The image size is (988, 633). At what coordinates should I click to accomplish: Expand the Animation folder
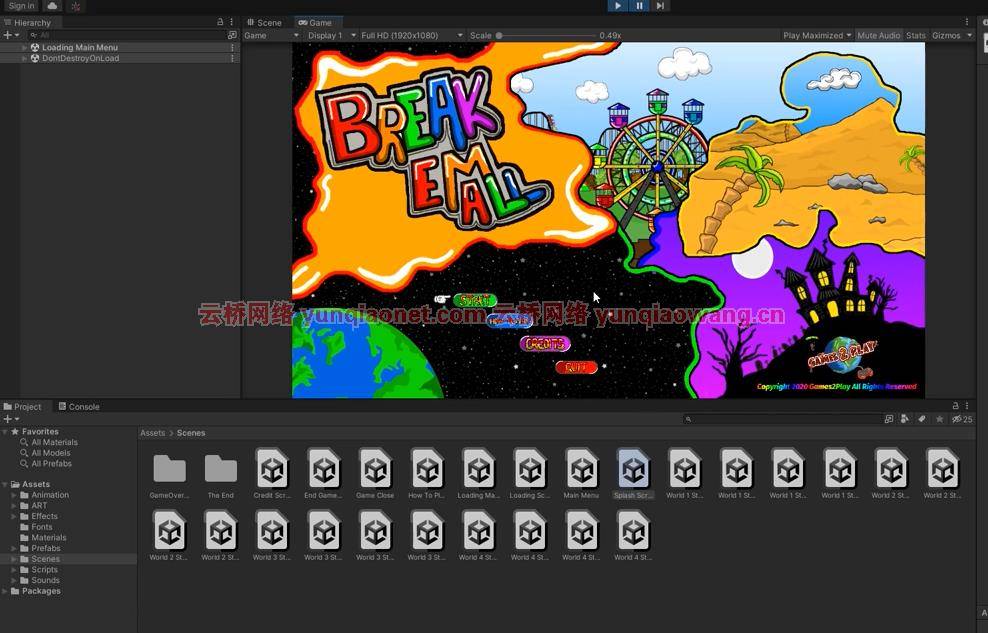click(14, 495)
